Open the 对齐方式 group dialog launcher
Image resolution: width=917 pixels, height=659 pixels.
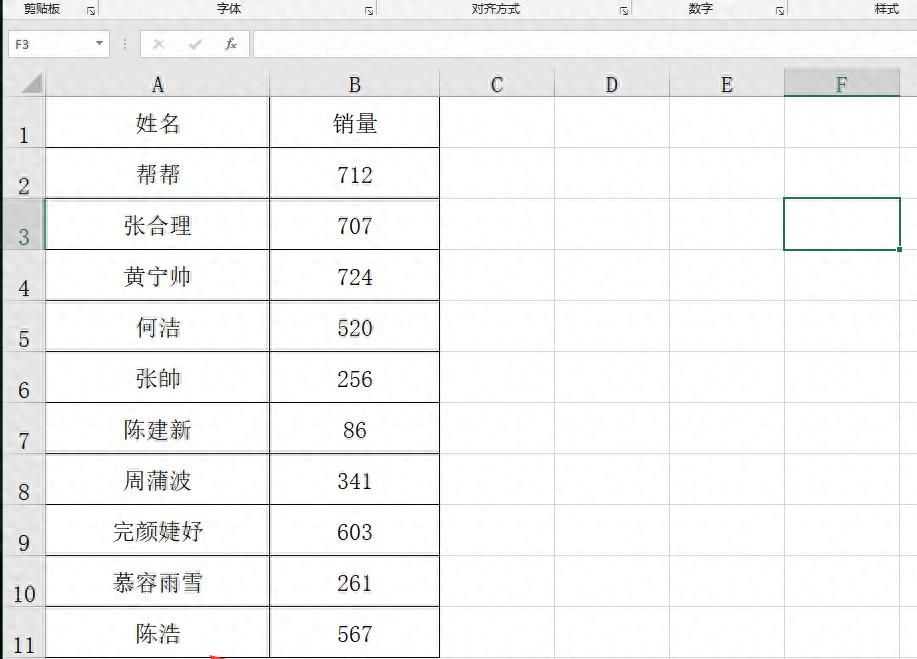click(x=624, y=10)
